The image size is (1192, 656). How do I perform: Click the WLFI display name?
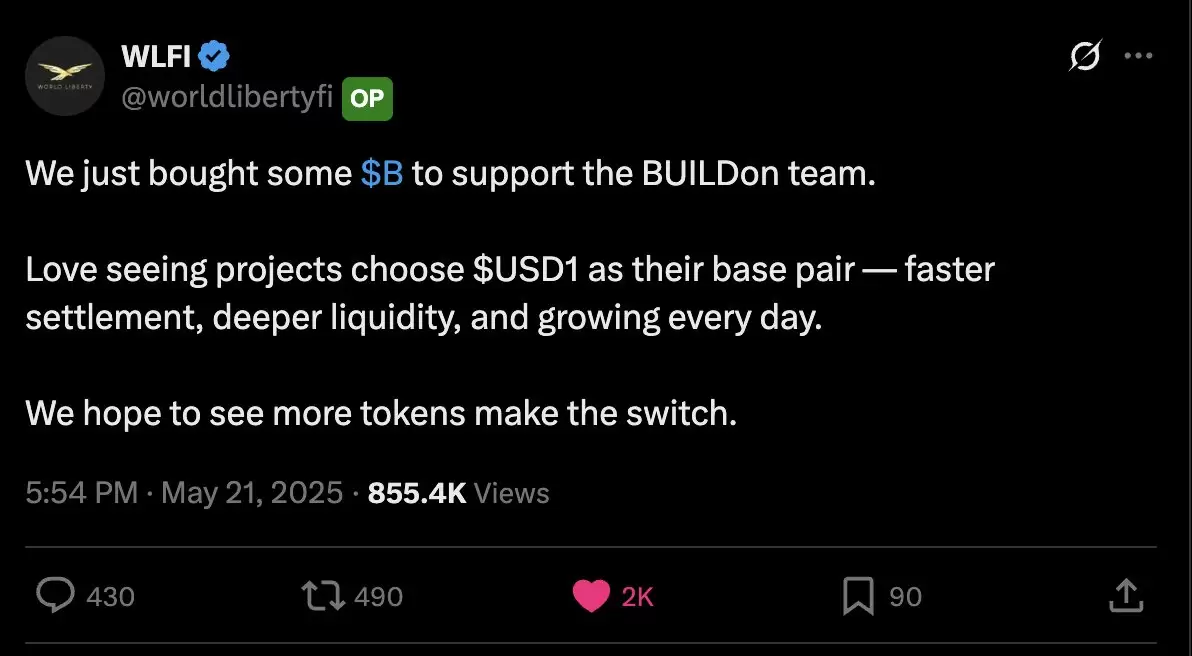pyautogui.click(x=156, y=55)
